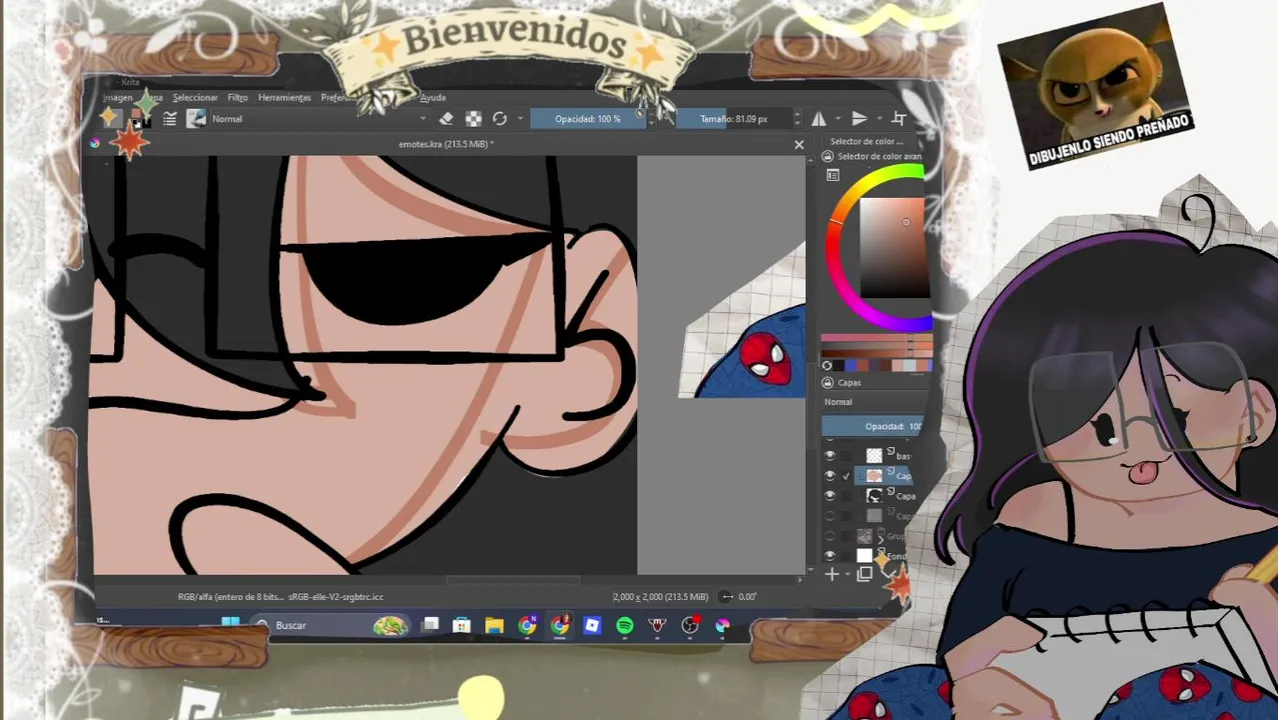Click the Capas docker lock icon
This screenshot has width=1278, height=720.
[828, 383]
